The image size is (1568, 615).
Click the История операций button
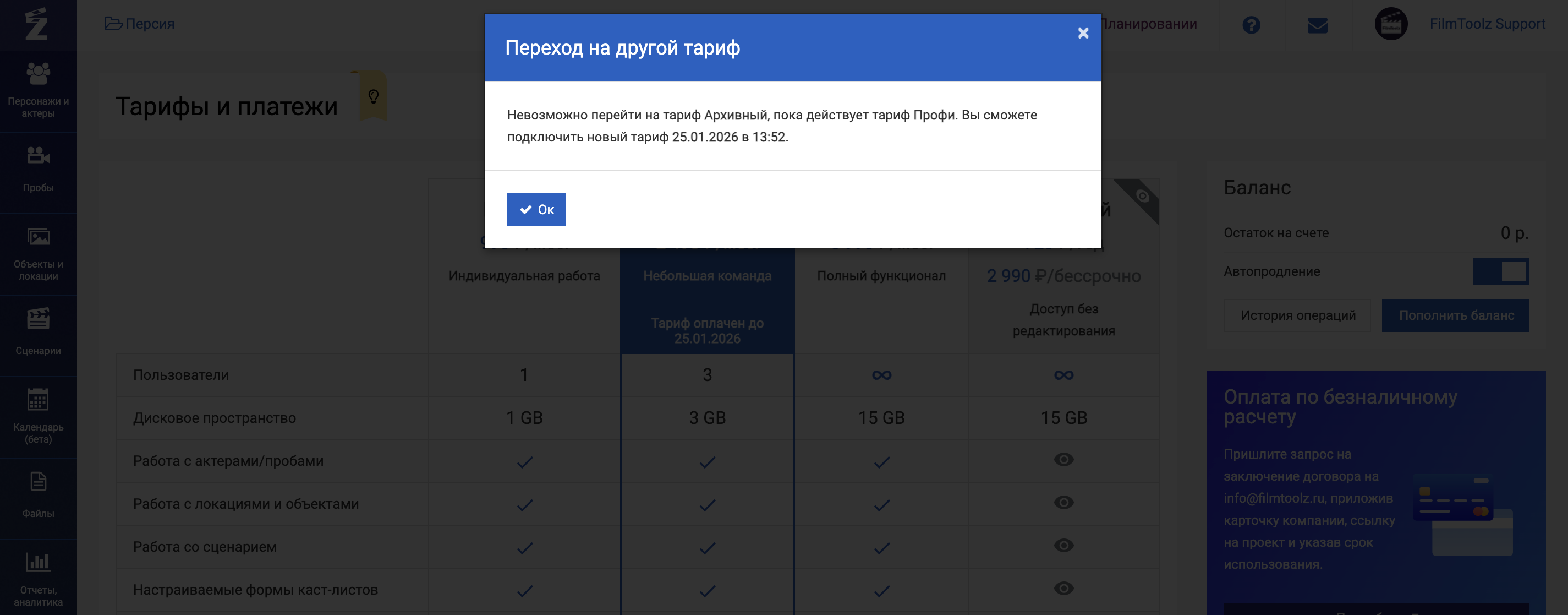coord(1297,315)
